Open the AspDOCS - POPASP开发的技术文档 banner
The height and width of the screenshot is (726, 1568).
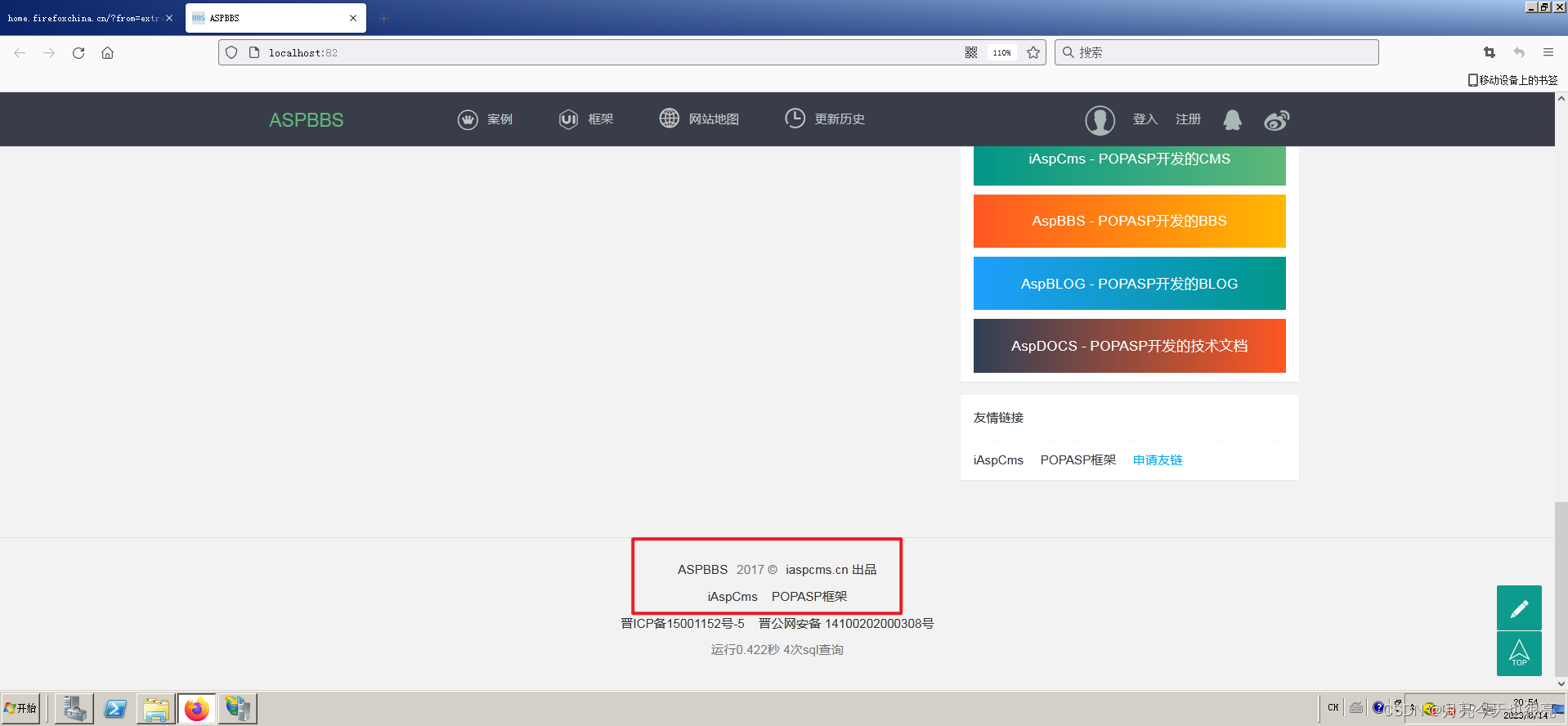(1129, 346)
